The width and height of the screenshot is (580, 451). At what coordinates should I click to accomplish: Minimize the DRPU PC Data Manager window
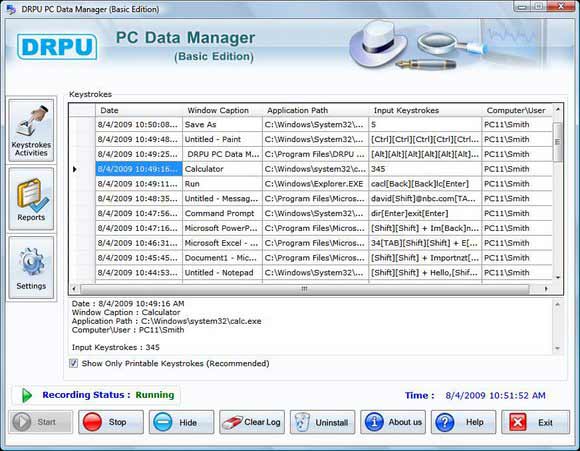tap(522, 6)
